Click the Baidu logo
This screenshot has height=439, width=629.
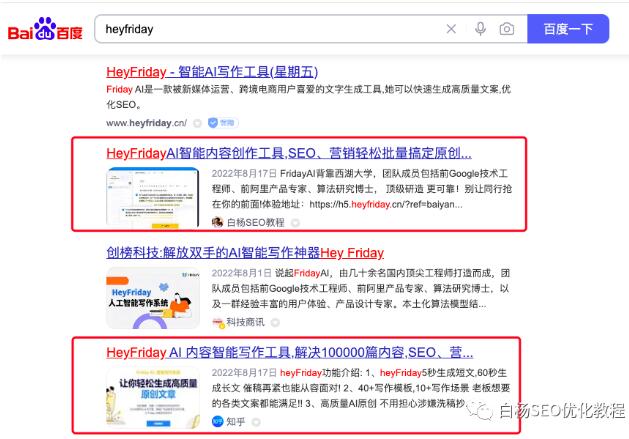tap(45, 29)
